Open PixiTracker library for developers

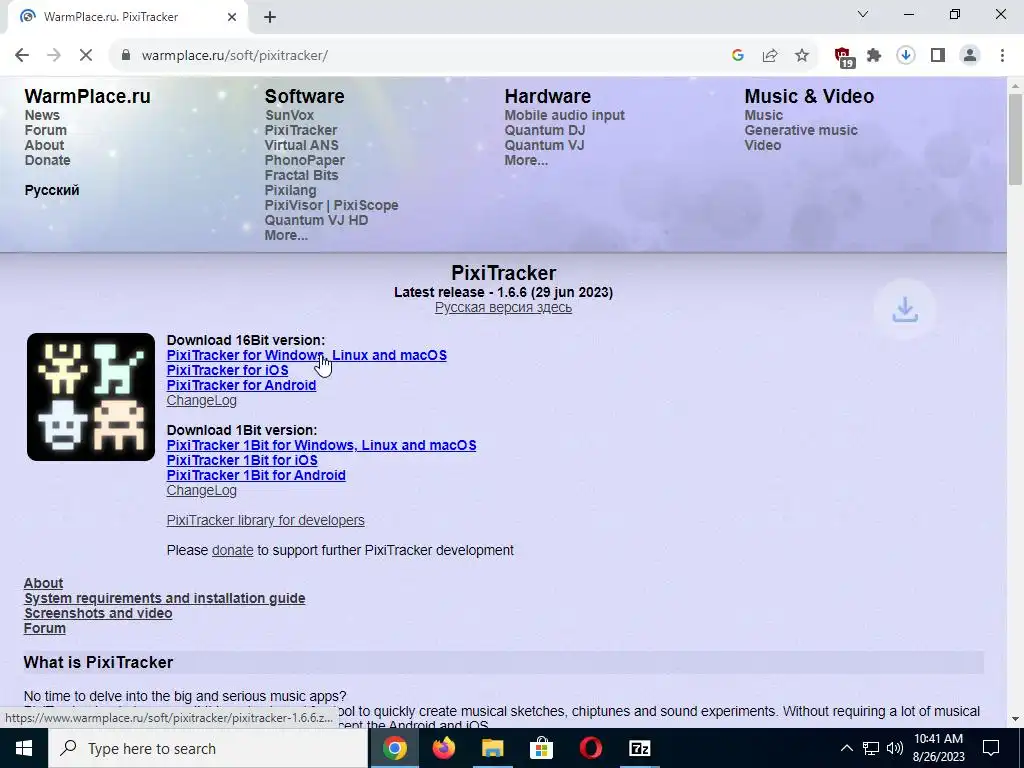[266, 520]
